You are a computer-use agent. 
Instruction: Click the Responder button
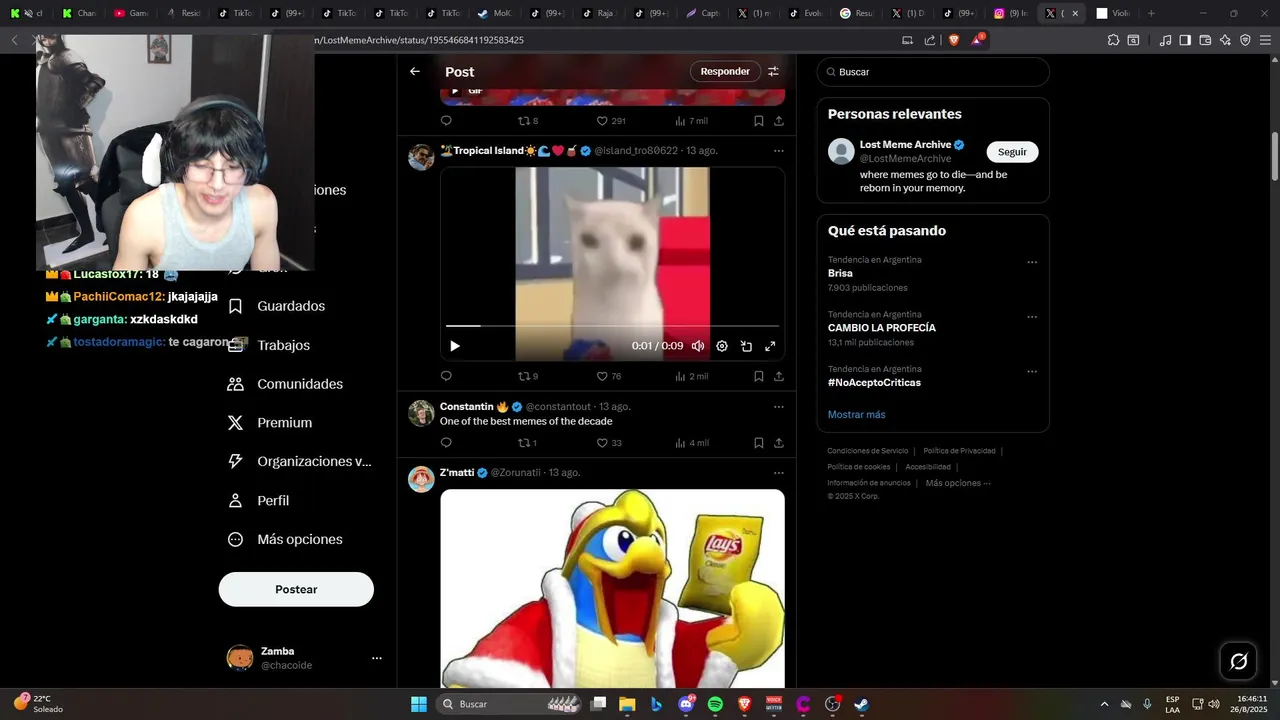click(x=725, y=72)
